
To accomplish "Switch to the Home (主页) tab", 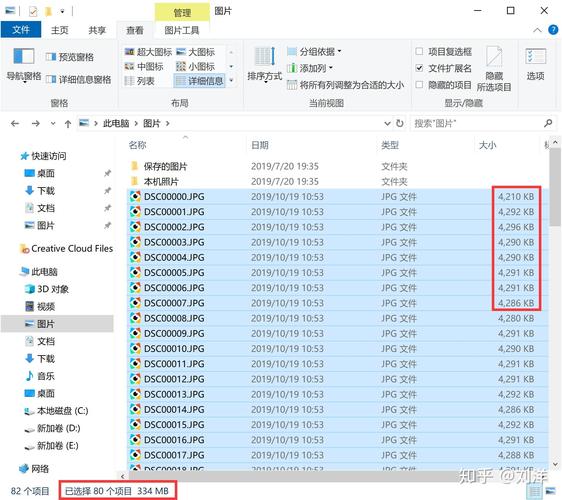I will pos(59,30).
